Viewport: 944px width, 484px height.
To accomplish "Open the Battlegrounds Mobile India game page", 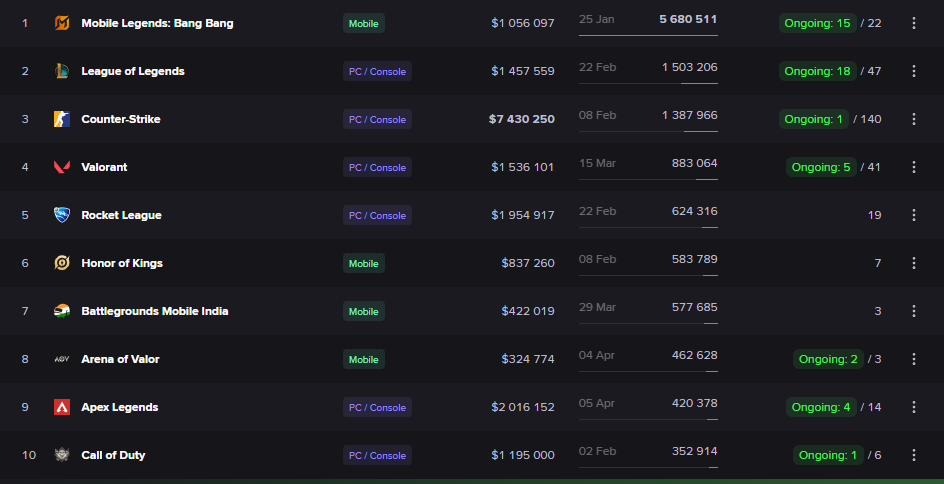I will coord(155,311).
